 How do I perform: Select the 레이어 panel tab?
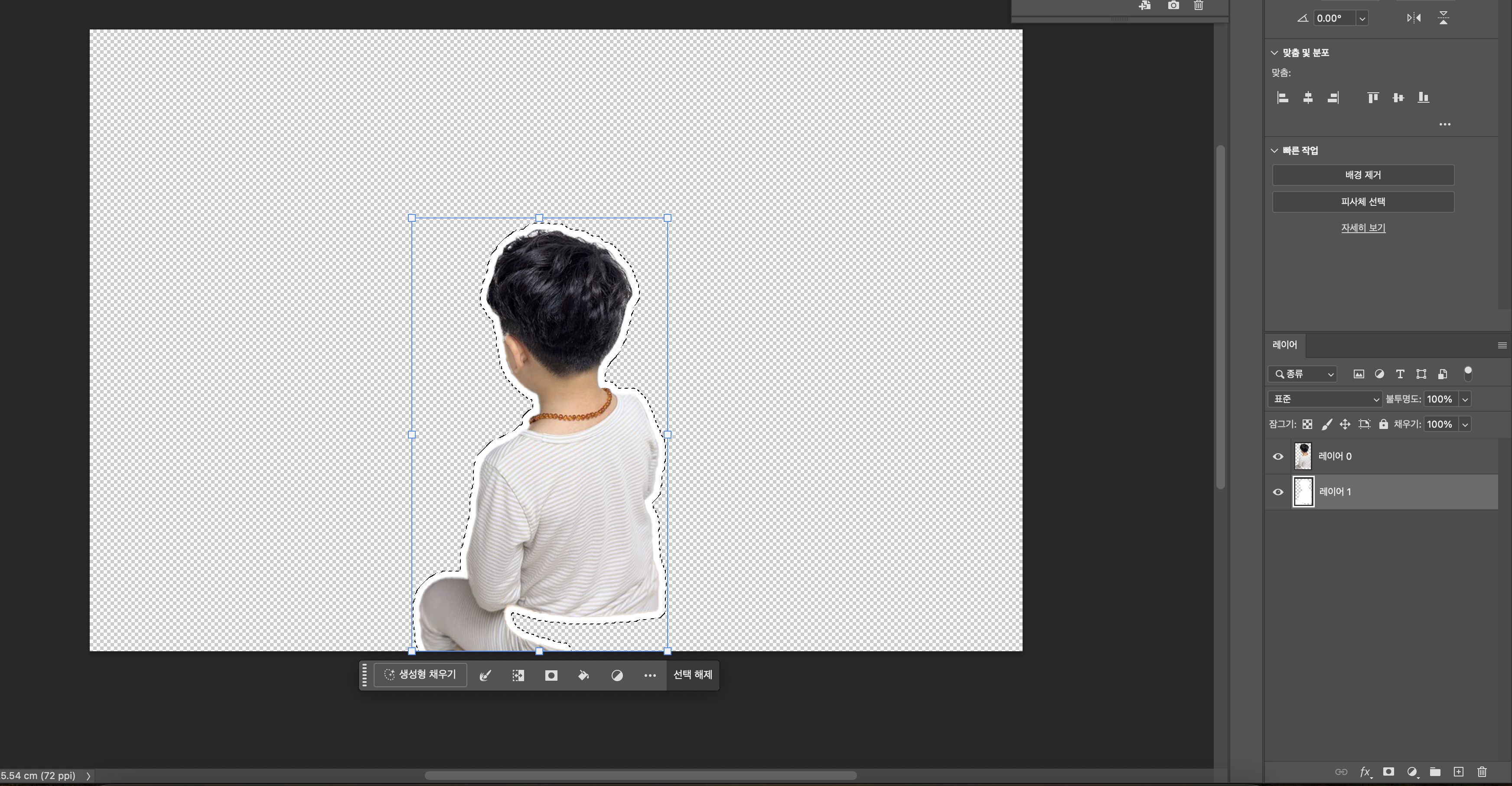tap(1284, 345)
